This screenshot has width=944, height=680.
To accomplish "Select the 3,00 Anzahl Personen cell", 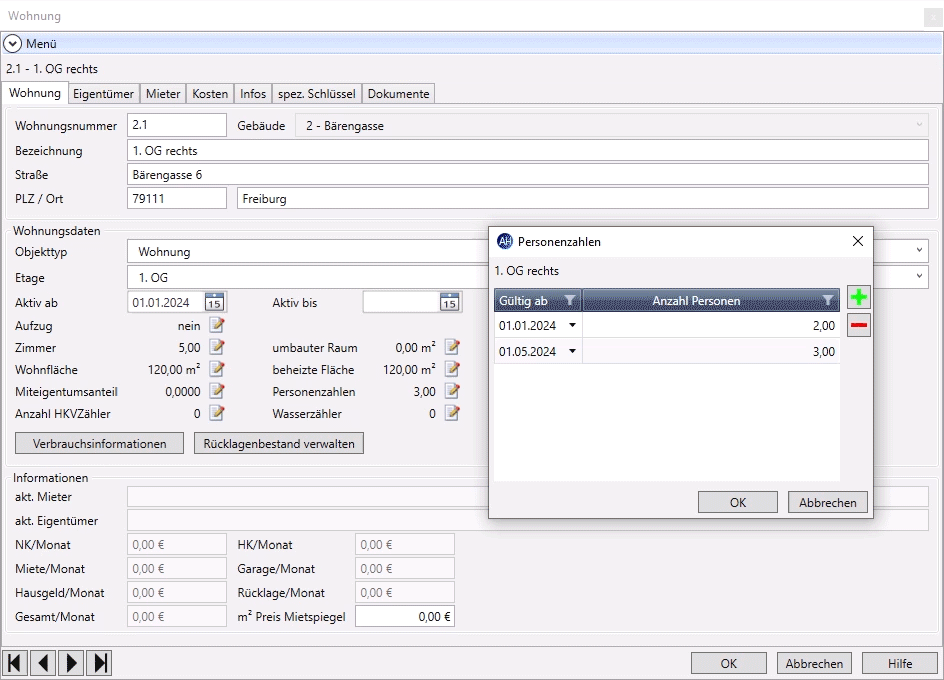I will [x=711, y=351].
